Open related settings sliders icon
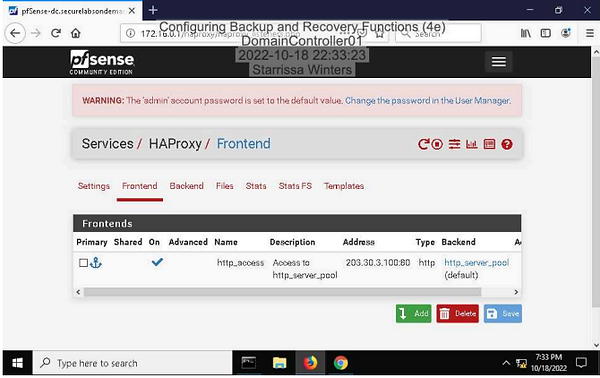600x378 pixels. tap(454, 144)
